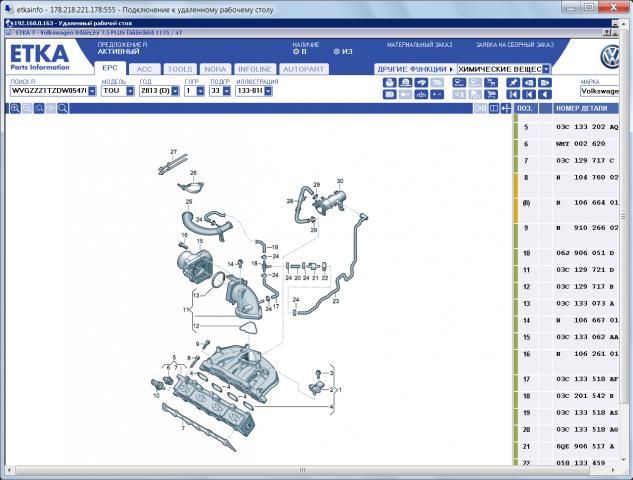This screenshot has width=633, height=480.
Task: Click the ETKA Parts Information logo
Action: click(40, 57)
